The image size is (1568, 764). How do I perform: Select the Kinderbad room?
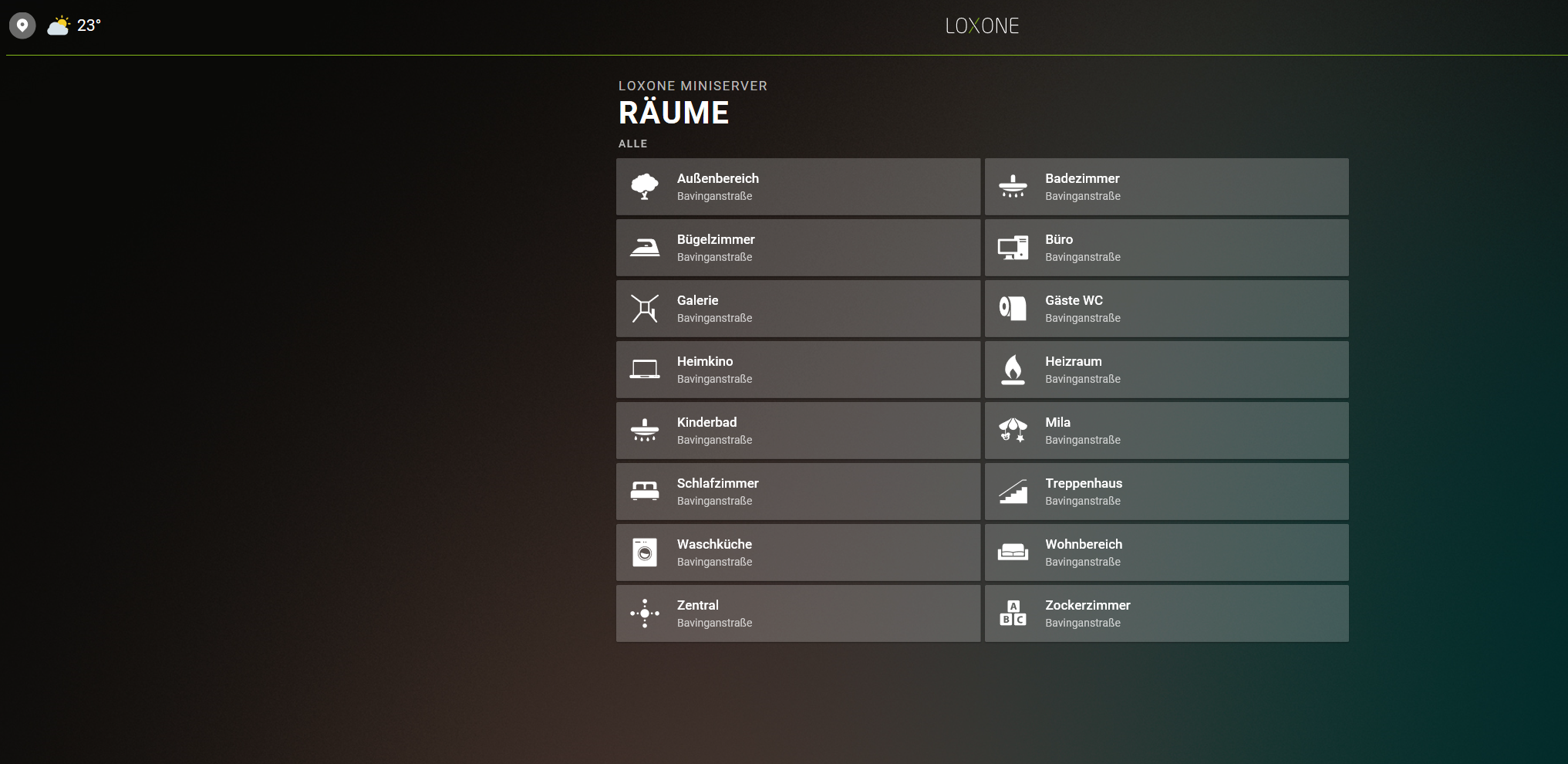[798, 431]
